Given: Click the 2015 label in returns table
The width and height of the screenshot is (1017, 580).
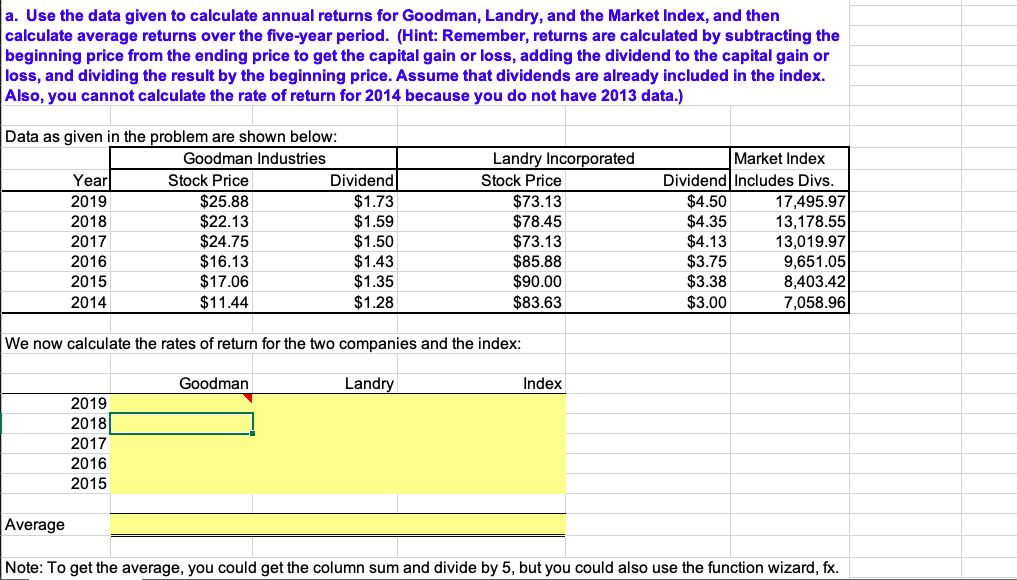Looking at the screenshot, I should click(89, 483).
